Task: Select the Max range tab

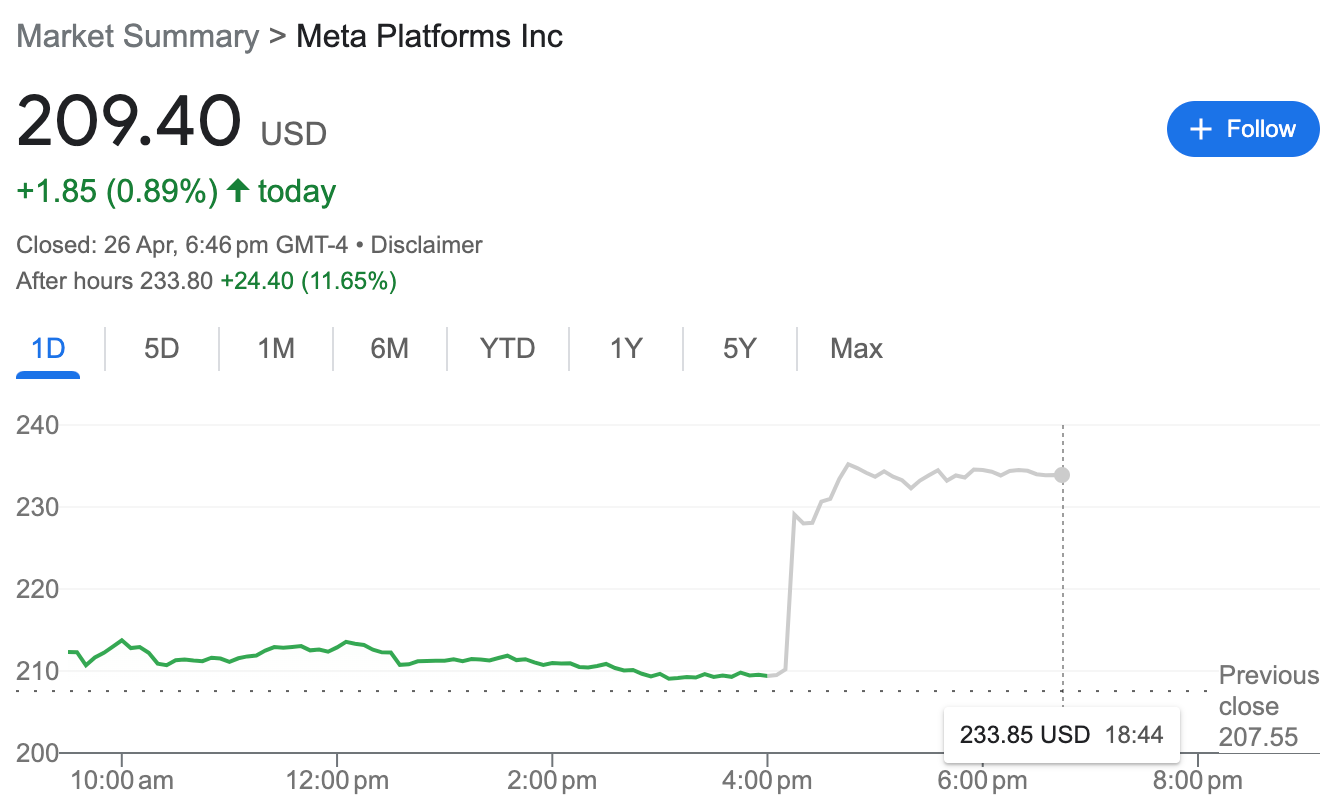Action: 856,349
